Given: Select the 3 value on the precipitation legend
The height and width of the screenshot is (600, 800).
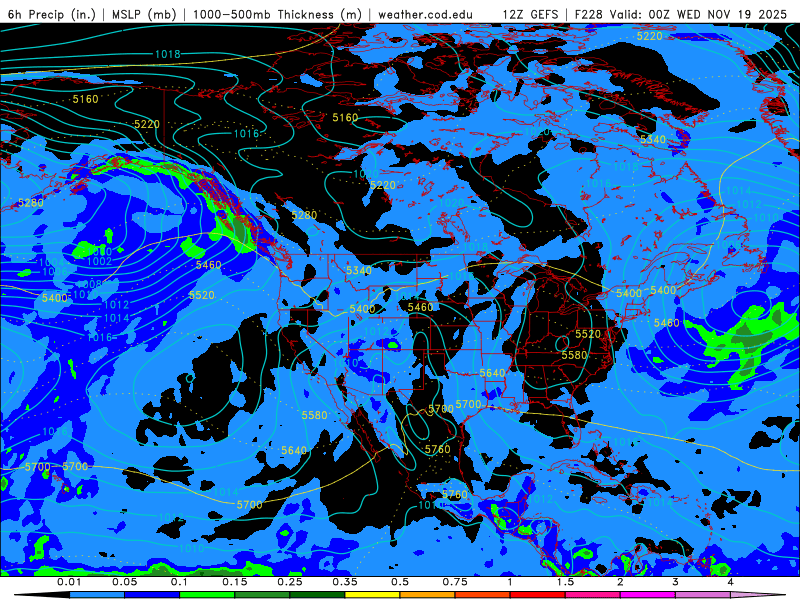Looking at the screenshot, I should tap(675, 582).
